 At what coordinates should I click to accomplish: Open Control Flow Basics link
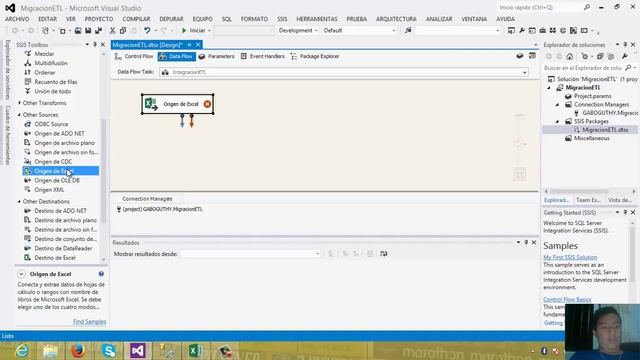point(567,300)
